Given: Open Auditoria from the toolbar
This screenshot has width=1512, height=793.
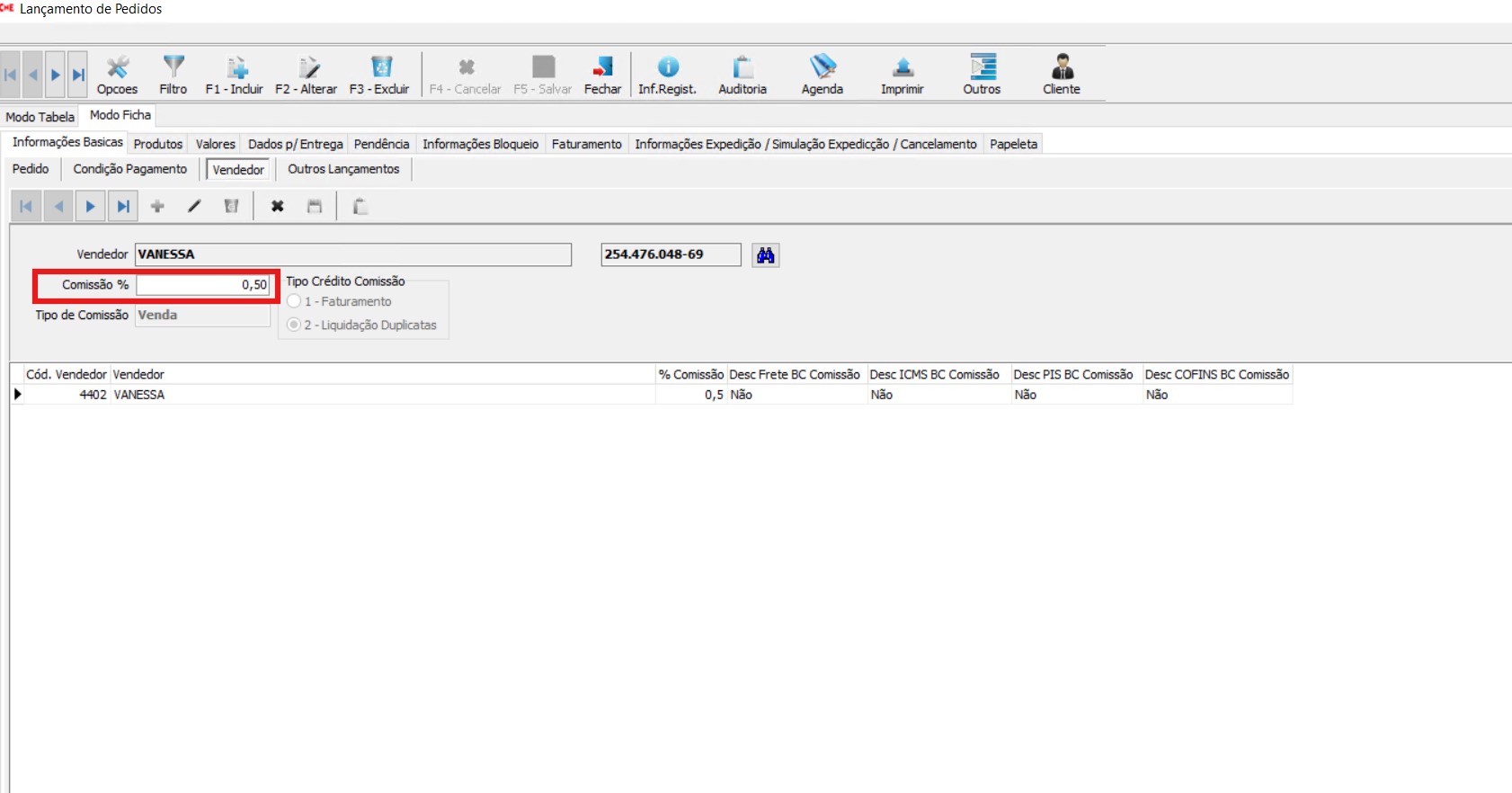Looking at the screenshot, I should coord(743,68).
